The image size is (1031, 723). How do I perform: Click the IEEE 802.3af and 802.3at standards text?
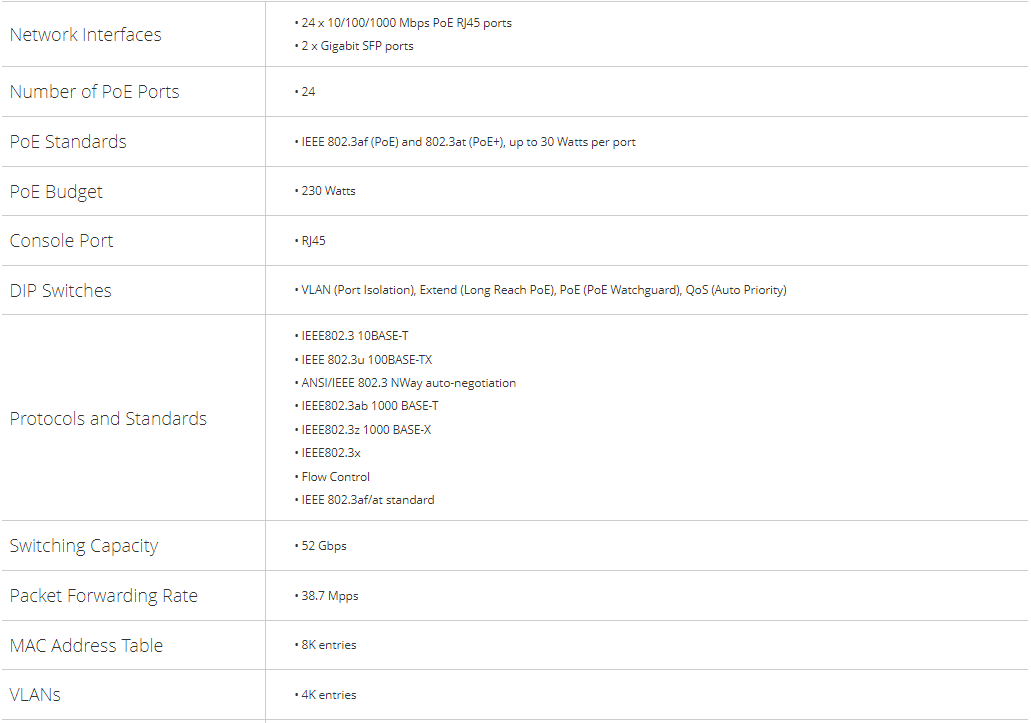point(468,142)
